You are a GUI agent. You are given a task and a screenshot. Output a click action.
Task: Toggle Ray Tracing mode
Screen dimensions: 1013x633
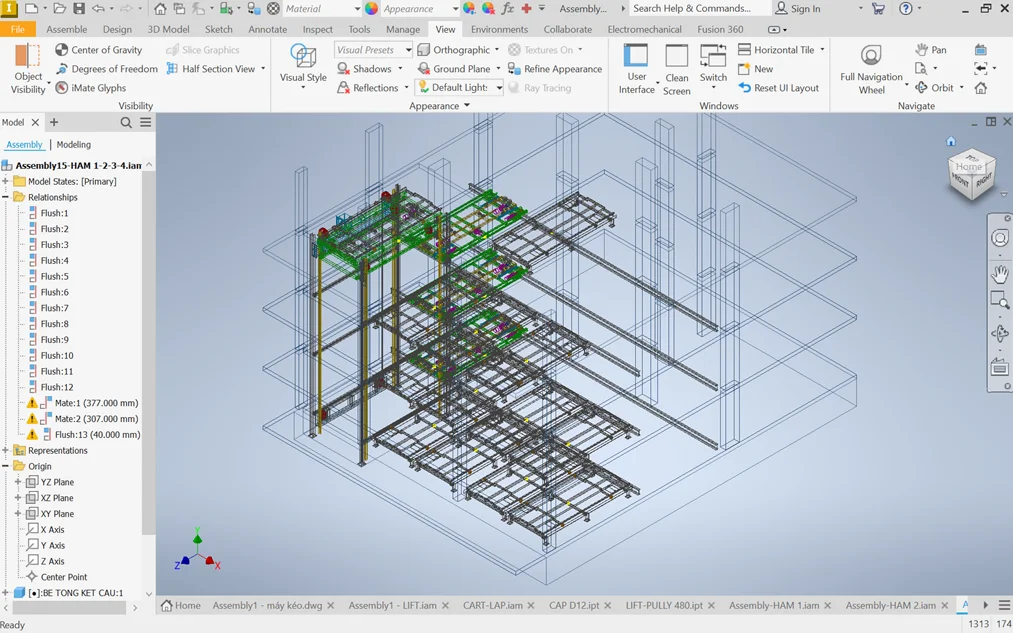539,88
